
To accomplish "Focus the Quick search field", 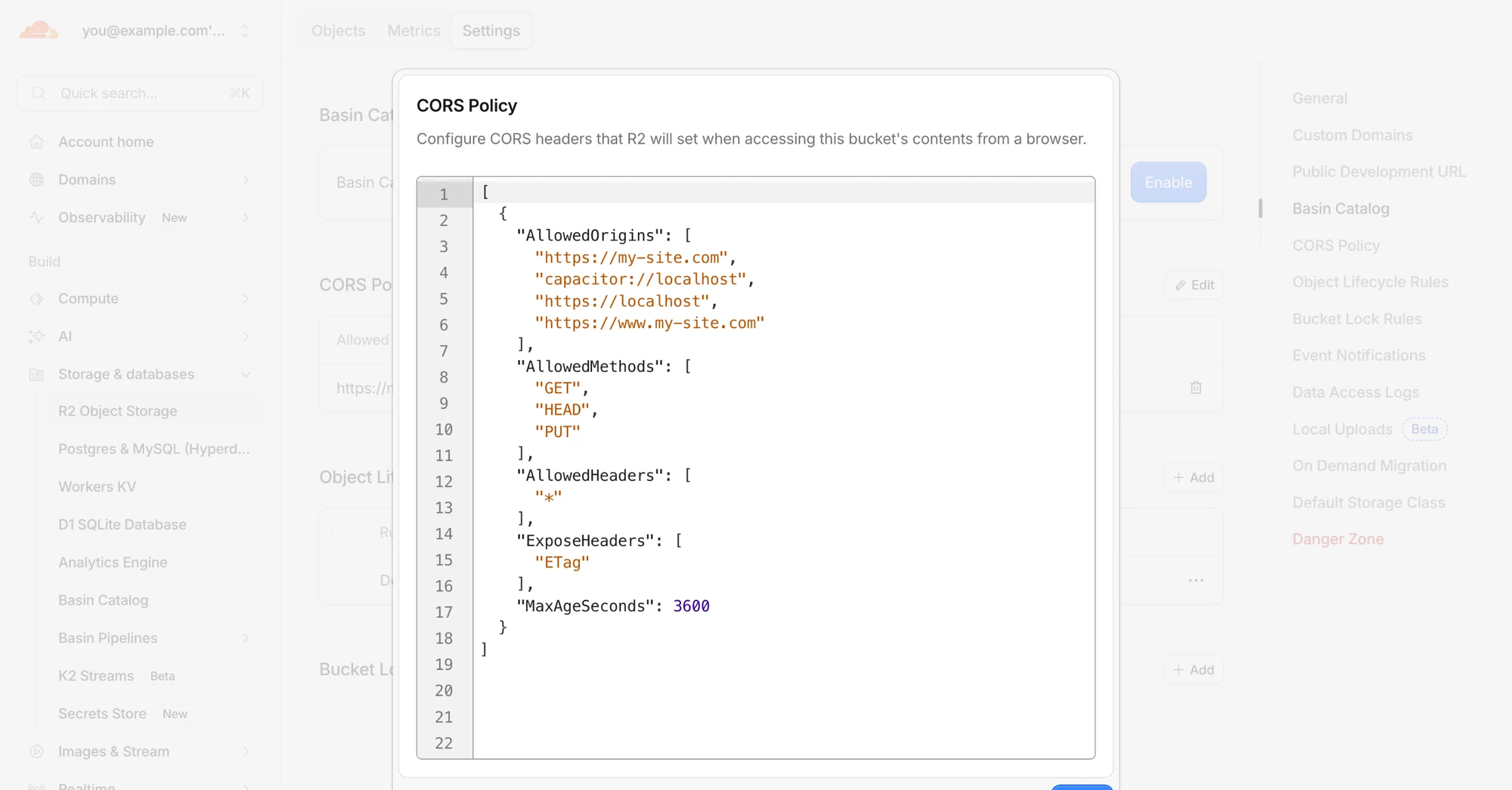I will tap(141, 93).
